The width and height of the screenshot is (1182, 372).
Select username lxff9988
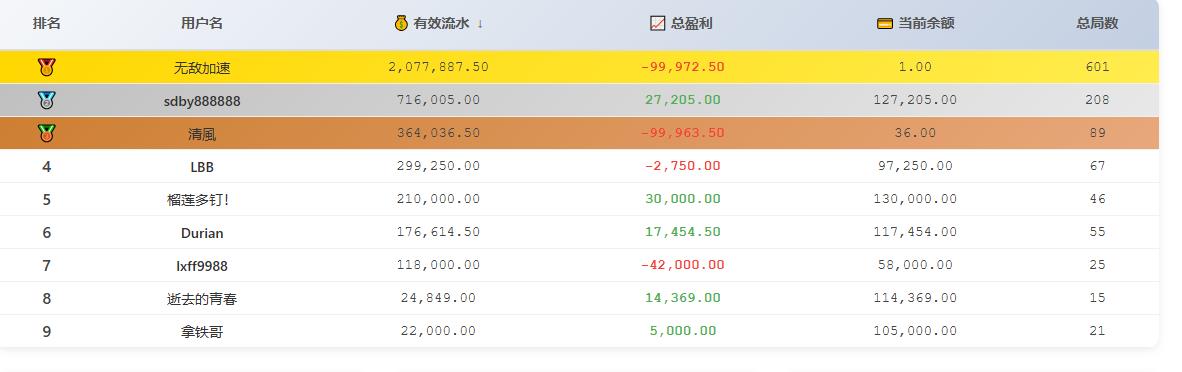(202, 266)
